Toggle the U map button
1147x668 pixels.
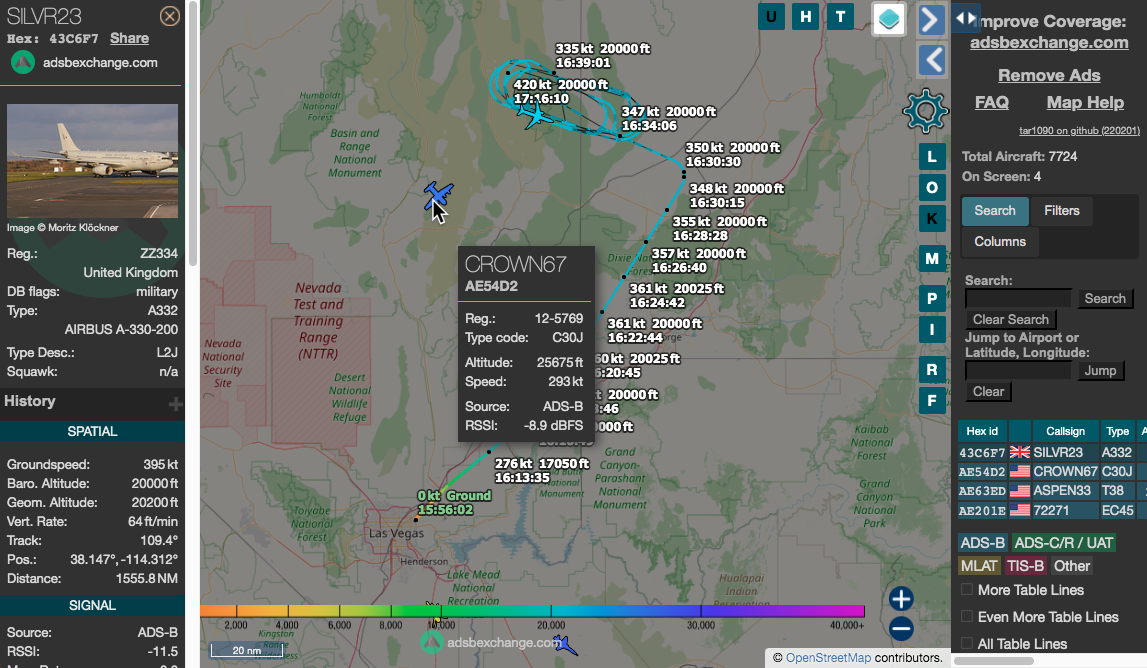771,17
